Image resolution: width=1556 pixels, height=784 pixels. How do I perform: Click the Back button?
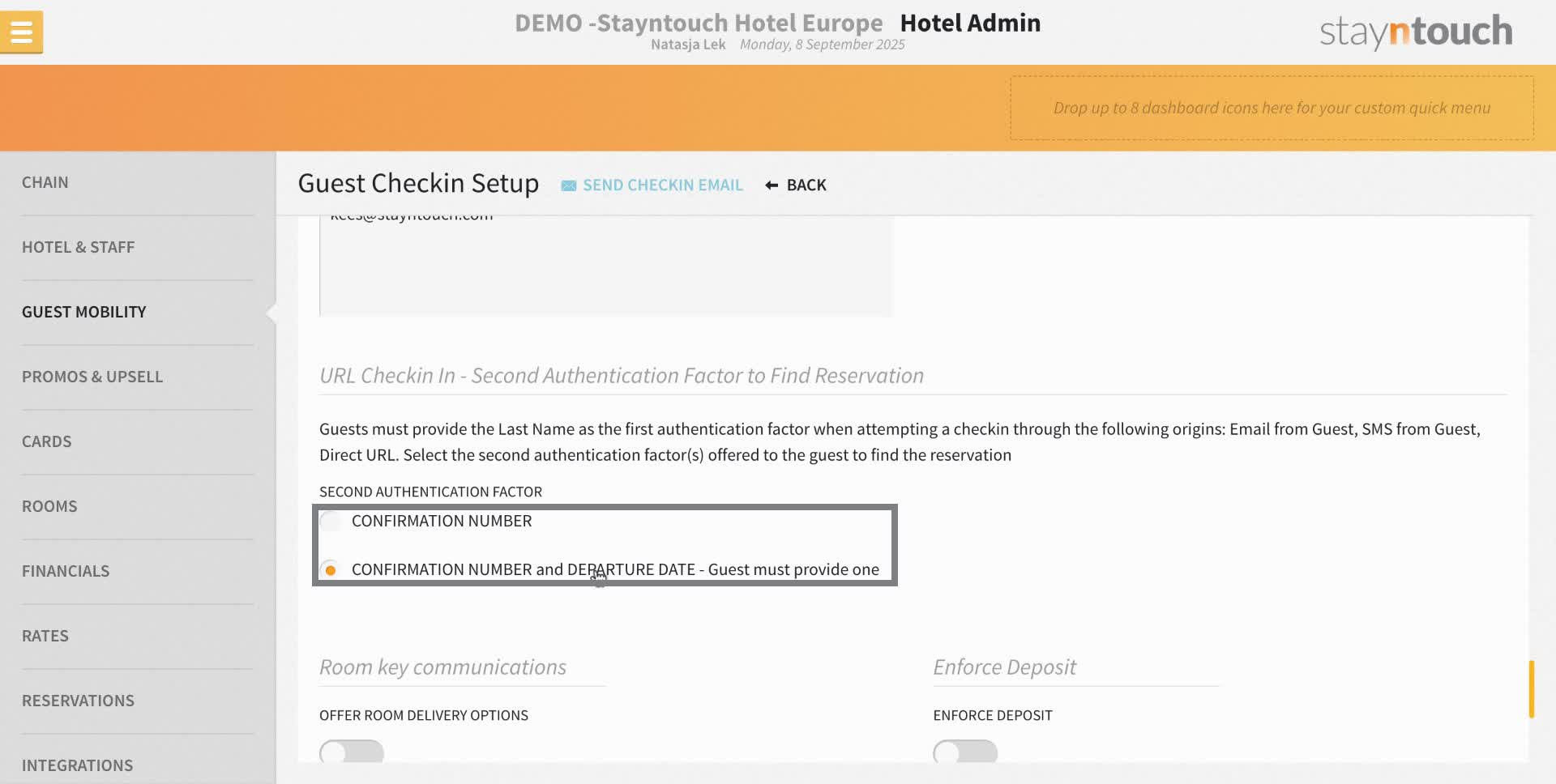click(x=806, y=185)
